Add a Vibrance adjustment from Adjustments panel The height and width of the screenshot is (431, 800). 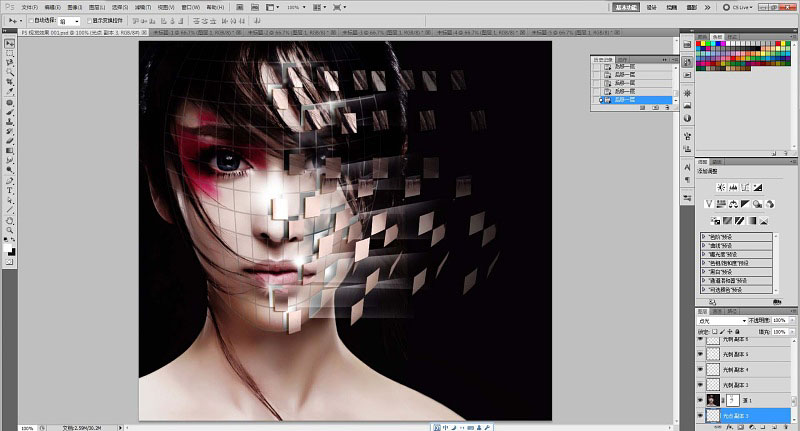pyautogui.click(x=709, y=204)
